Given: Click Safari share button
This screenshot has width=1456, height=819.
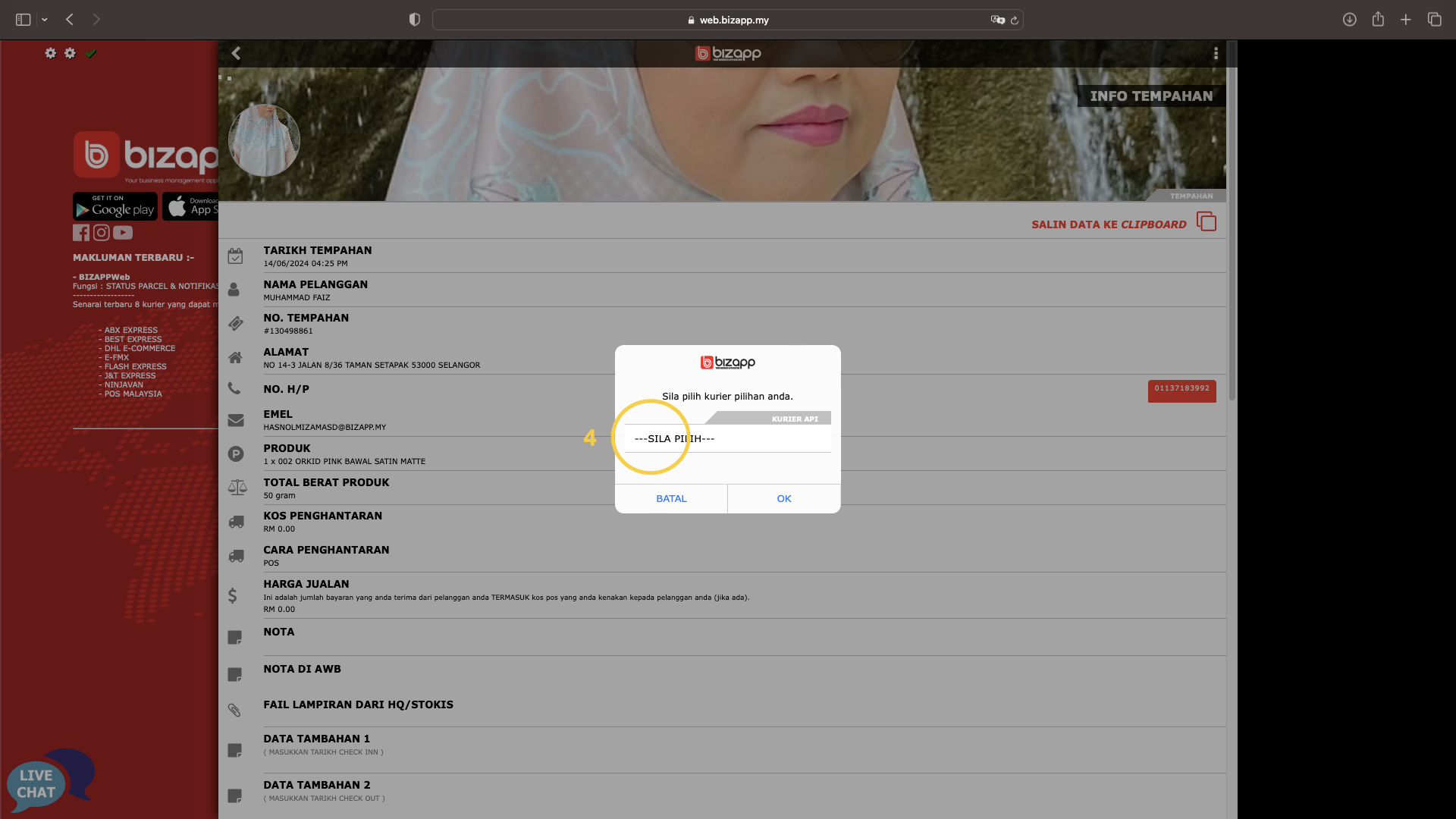Looking at the screenshot, I should click(x=1378, y=20).
